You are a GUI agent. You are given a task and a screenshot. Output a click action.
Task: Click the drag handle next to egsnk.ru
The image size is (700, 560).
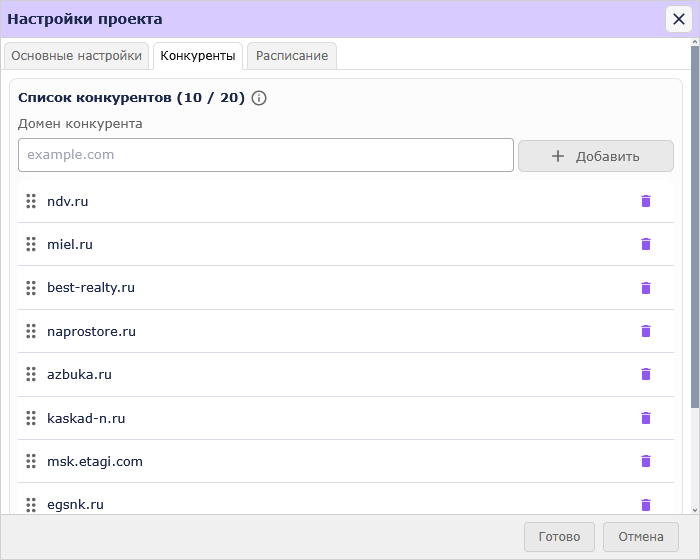pyautogui.click(x=31, y=505)
